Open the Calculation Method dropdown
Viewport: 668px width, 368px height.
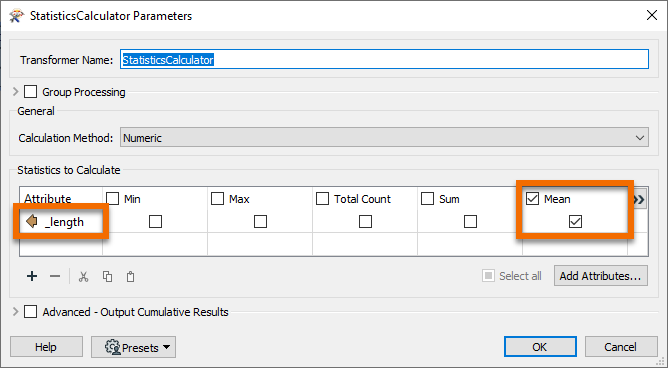pos(384,138)
